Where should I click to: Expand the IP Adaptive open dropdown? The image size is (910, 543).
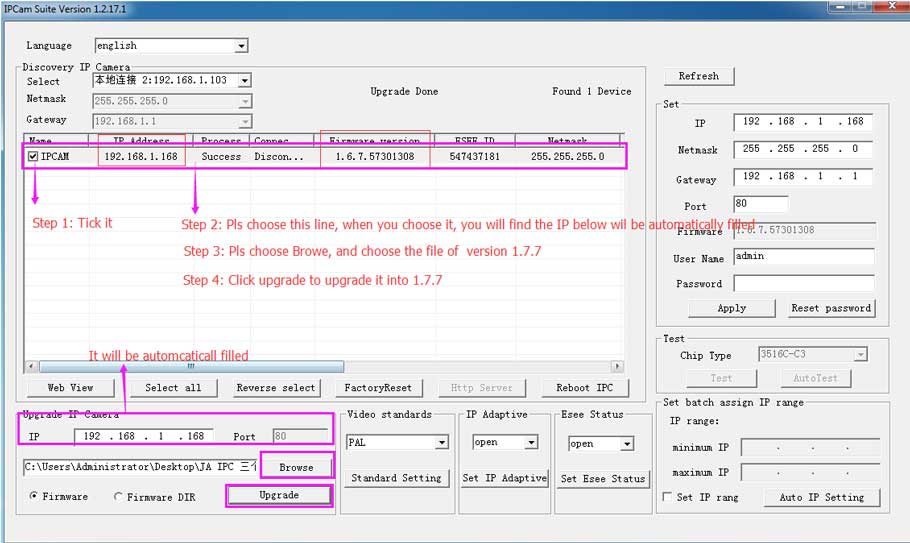click(531, 443)
